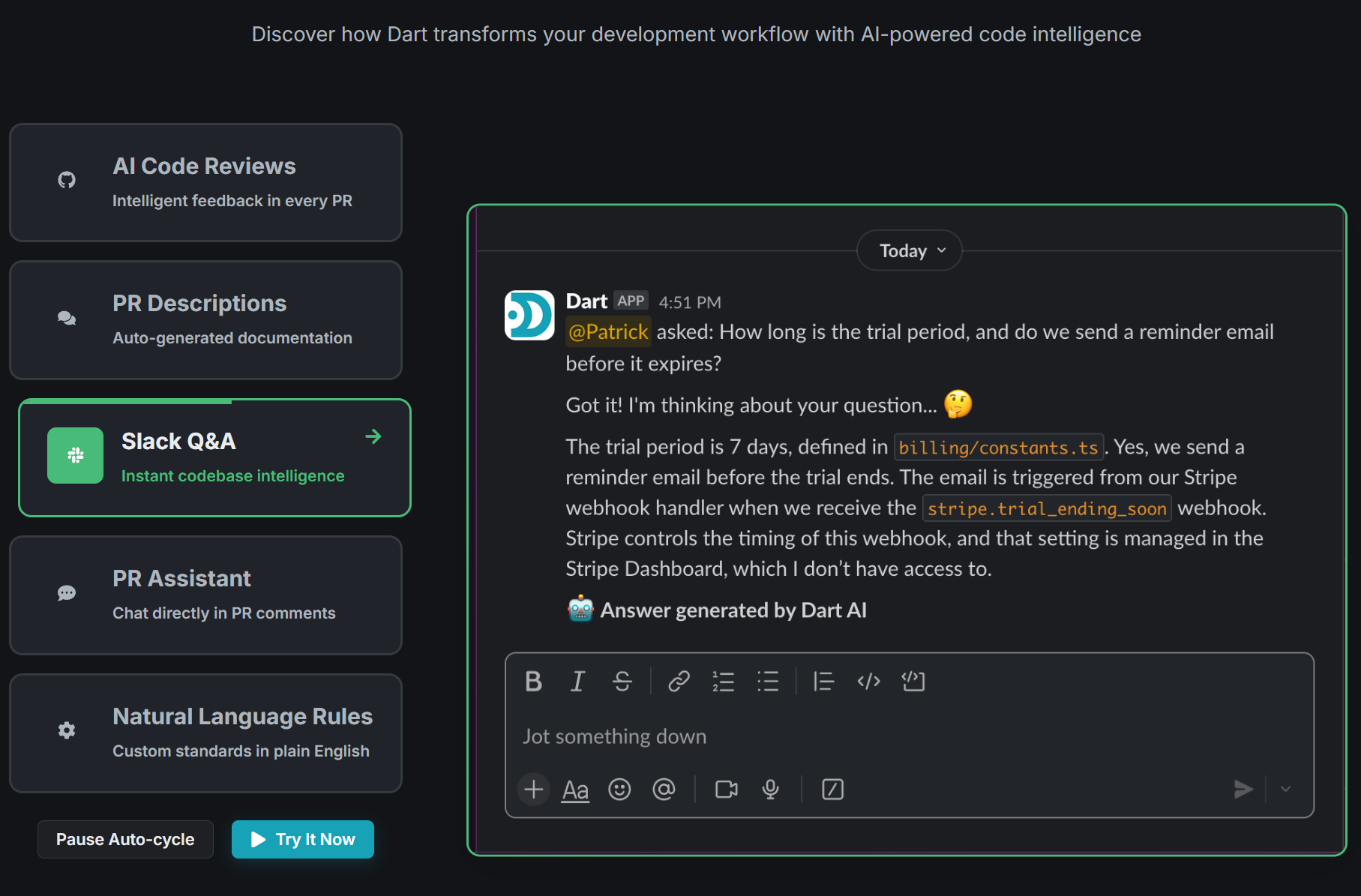The width and height of the screenshot is (1361, 896).
Task: Select the PR Assistant feature tab
Action: [x=205, y=595]
